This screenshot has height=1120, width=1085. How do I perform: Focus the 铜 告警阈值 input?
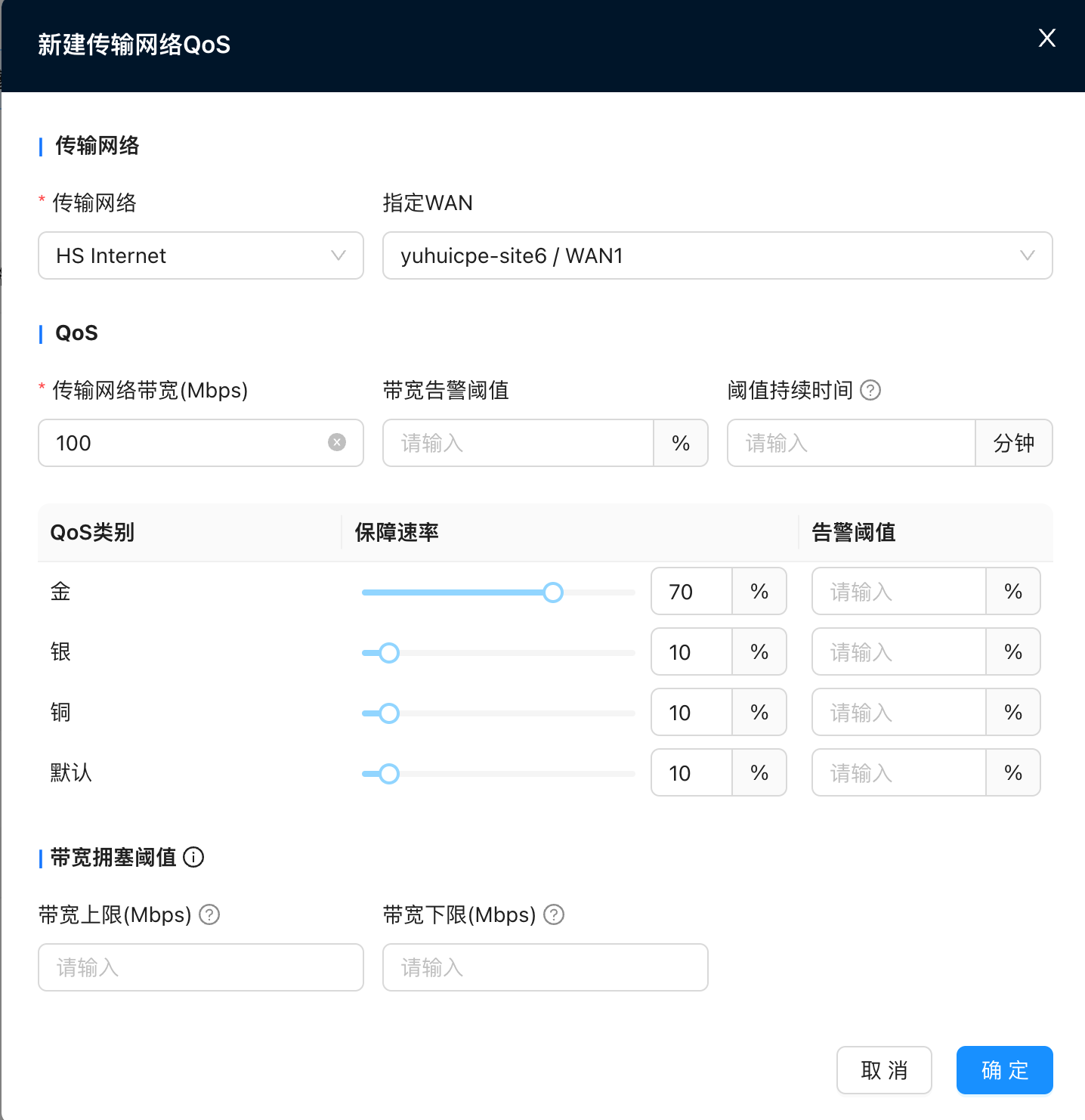coord(899,712)
